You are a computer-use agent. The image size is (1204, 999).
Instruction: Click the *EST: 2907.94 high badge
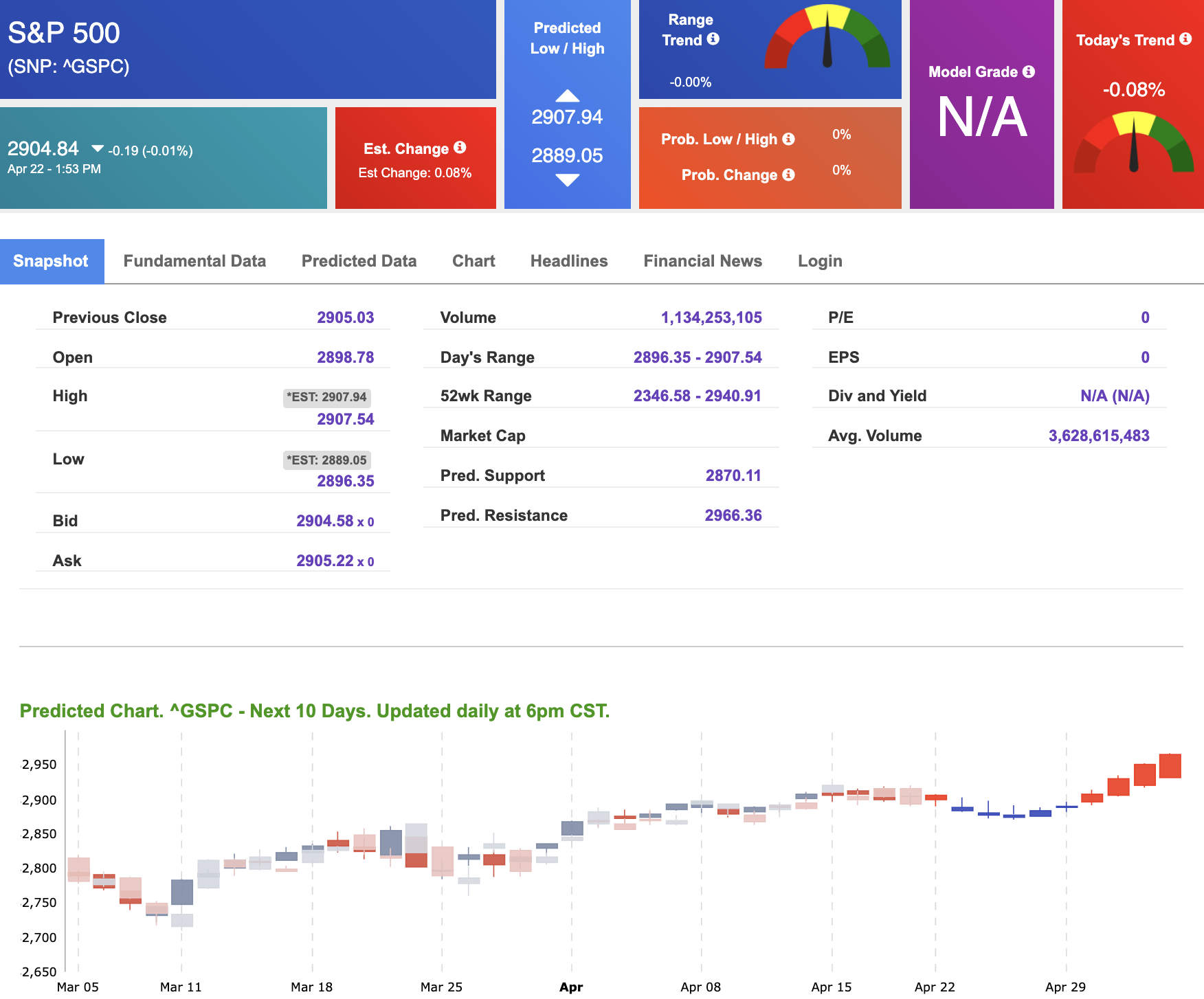coord(327,397)
